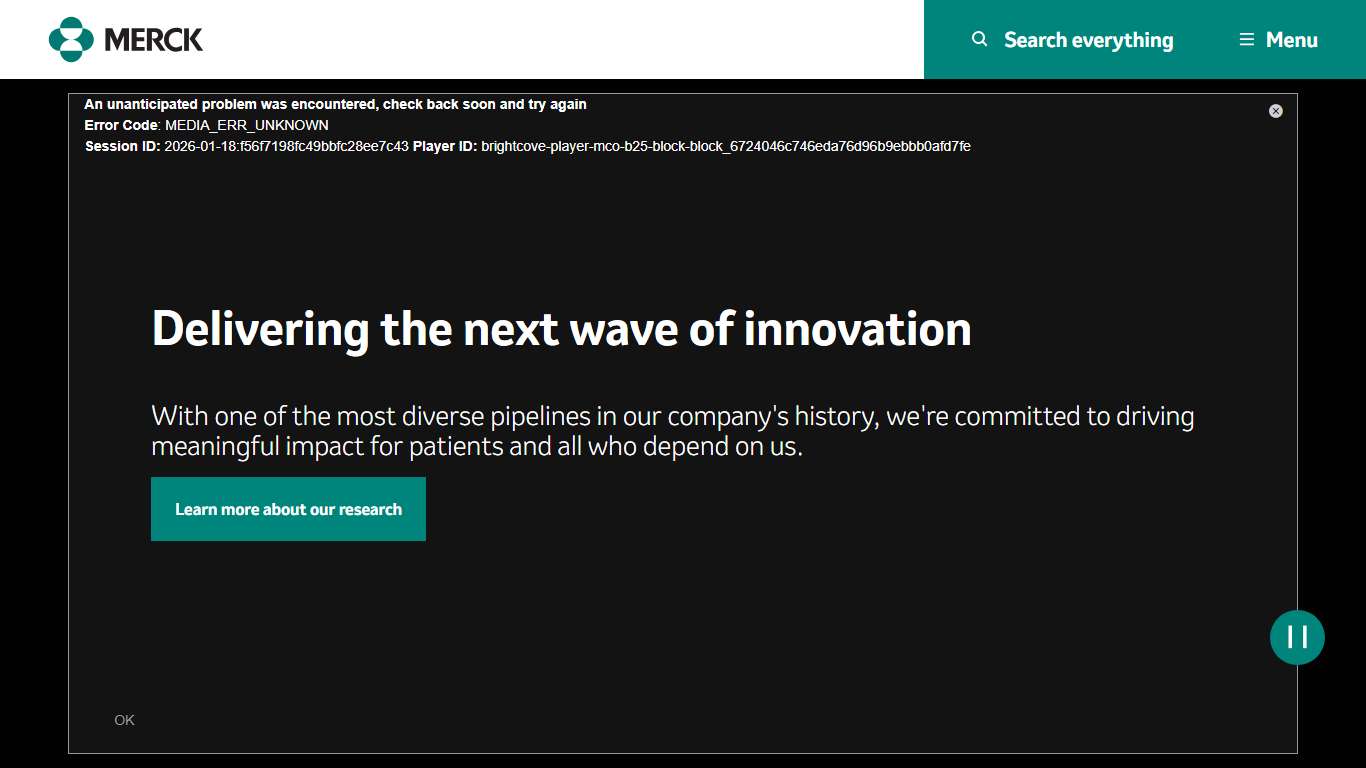The image size is (1366, 768).
Task: Click the word innovation in the headline
Action: (x=857, y=328)
